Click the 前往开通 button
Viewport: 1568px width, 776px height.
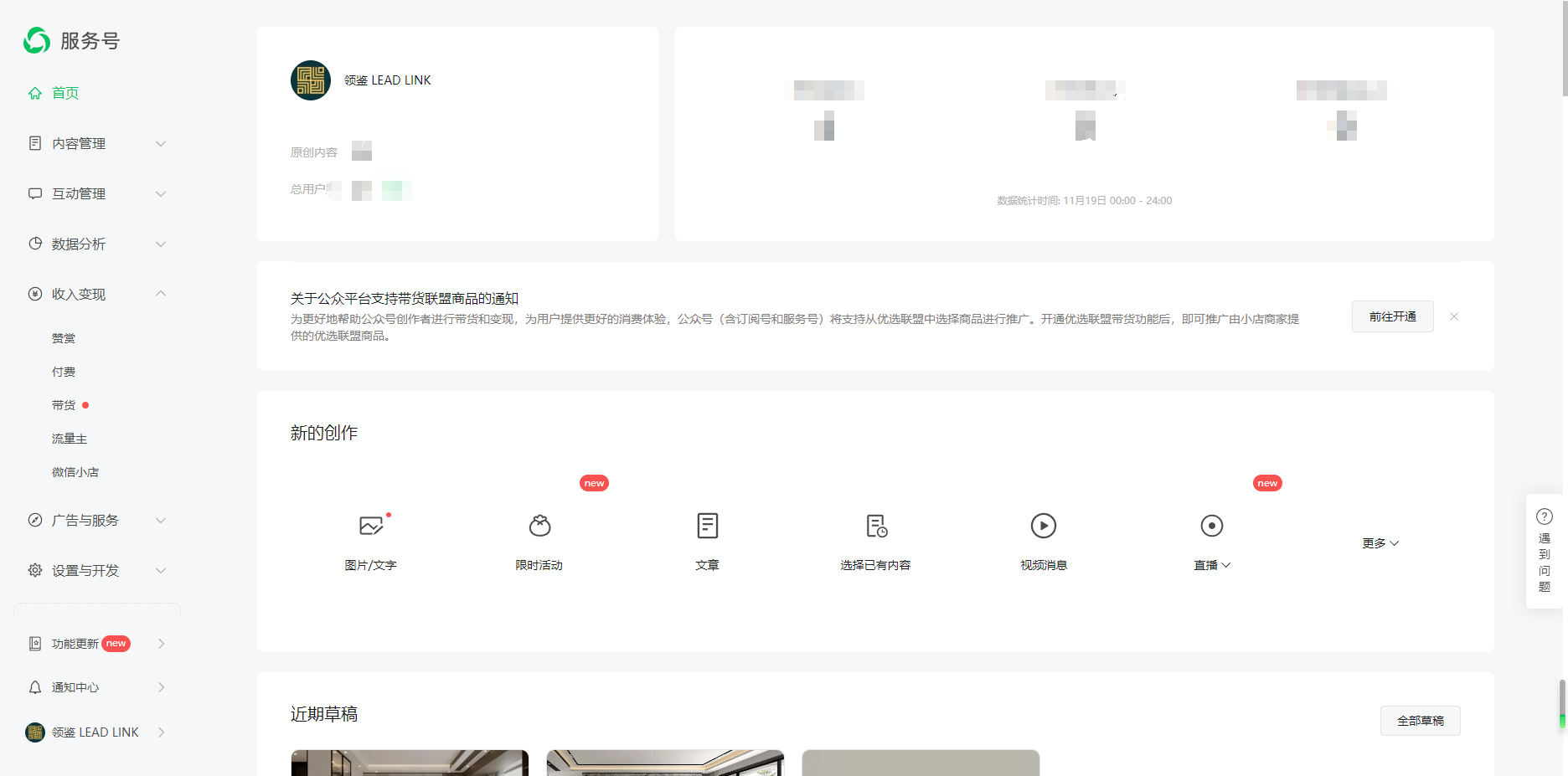[1392, 316]
